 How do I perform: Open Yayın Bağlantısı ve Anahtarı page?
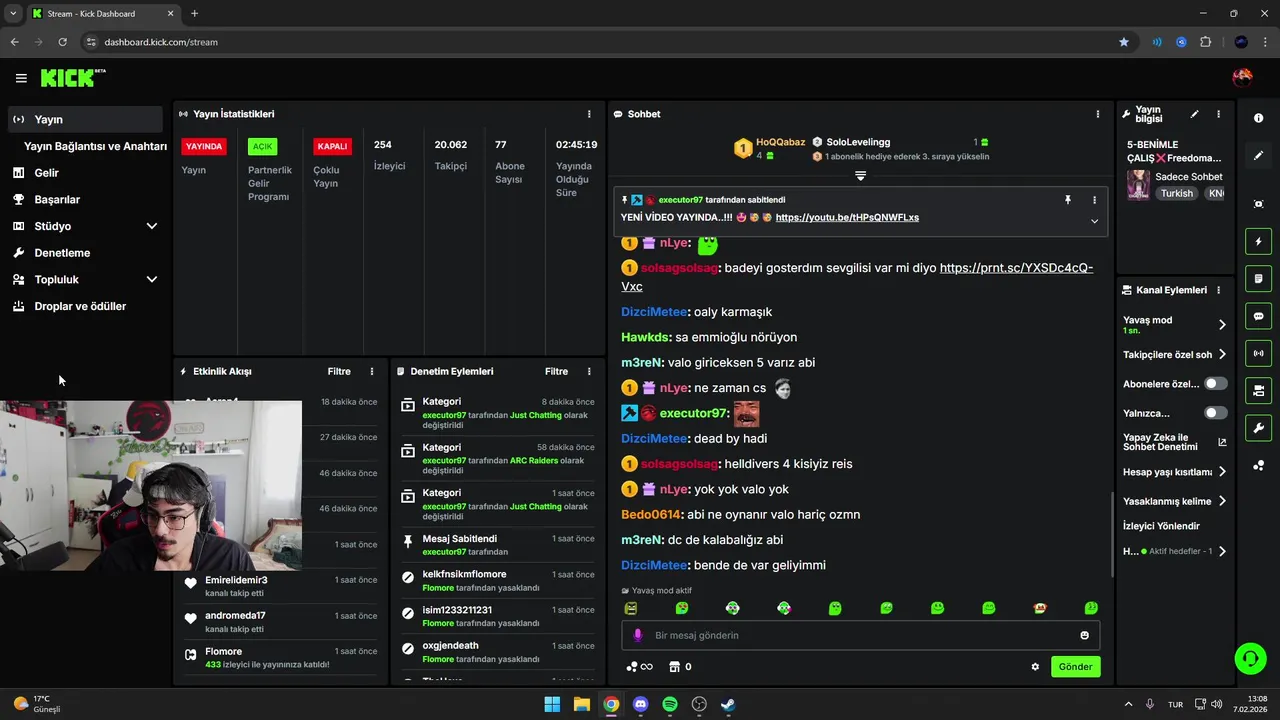[95, 146]
